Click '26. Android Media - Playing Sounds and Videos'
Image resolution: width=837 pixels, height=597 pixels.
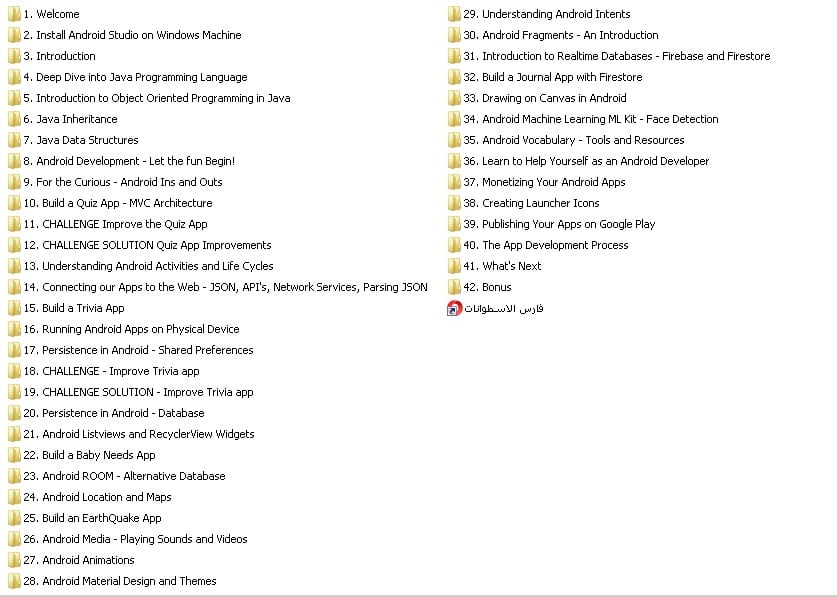136,539
